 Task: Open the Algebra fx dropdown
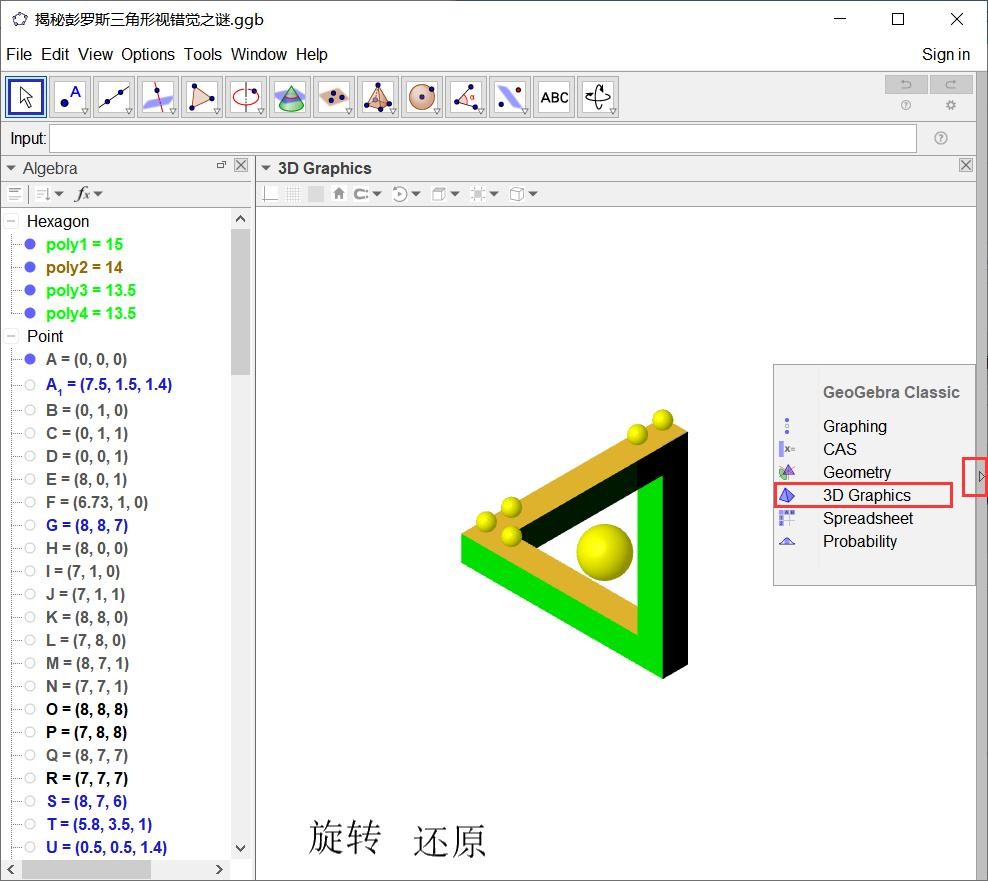pyautogui.click(x=88, y=194)
